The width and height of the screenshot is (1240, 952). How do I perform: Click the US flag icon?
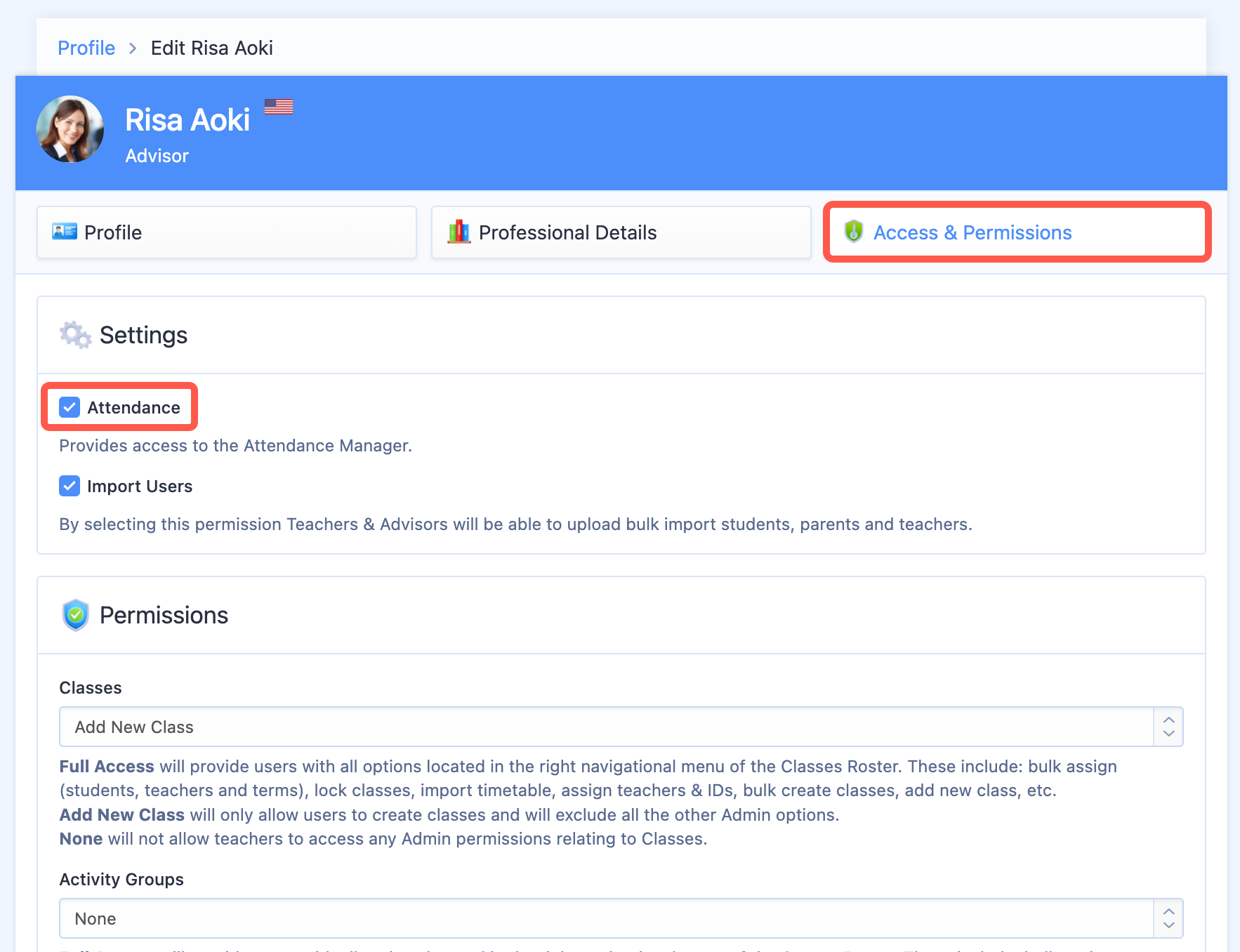[279, 107]
